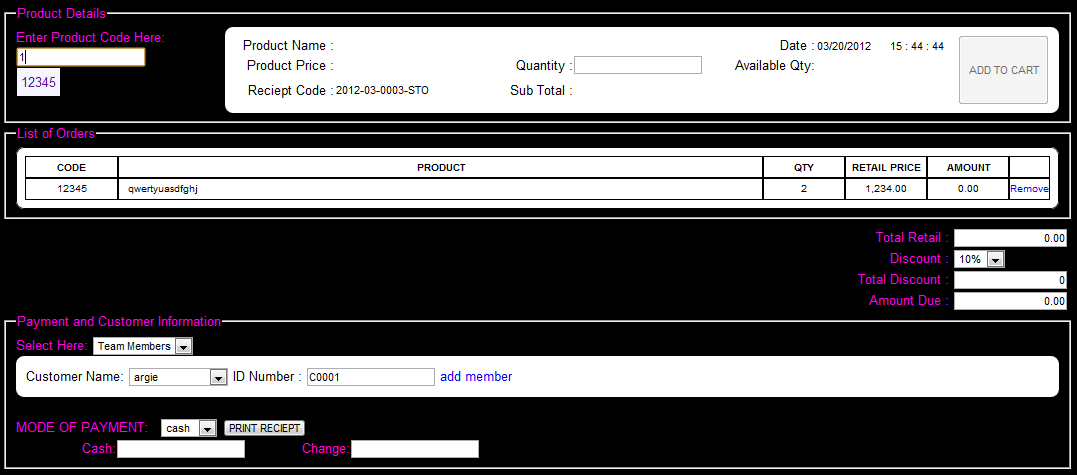Viewport: 1077px width, 475px height.
Task: Open the Customer Name dropdown showing argie
Action: [178, 377]
